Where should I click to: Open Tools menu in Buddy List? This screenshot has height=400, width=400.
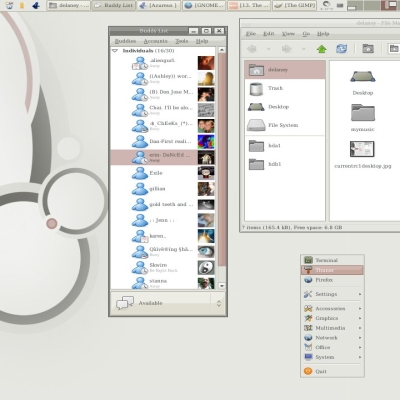pos(182,41)
